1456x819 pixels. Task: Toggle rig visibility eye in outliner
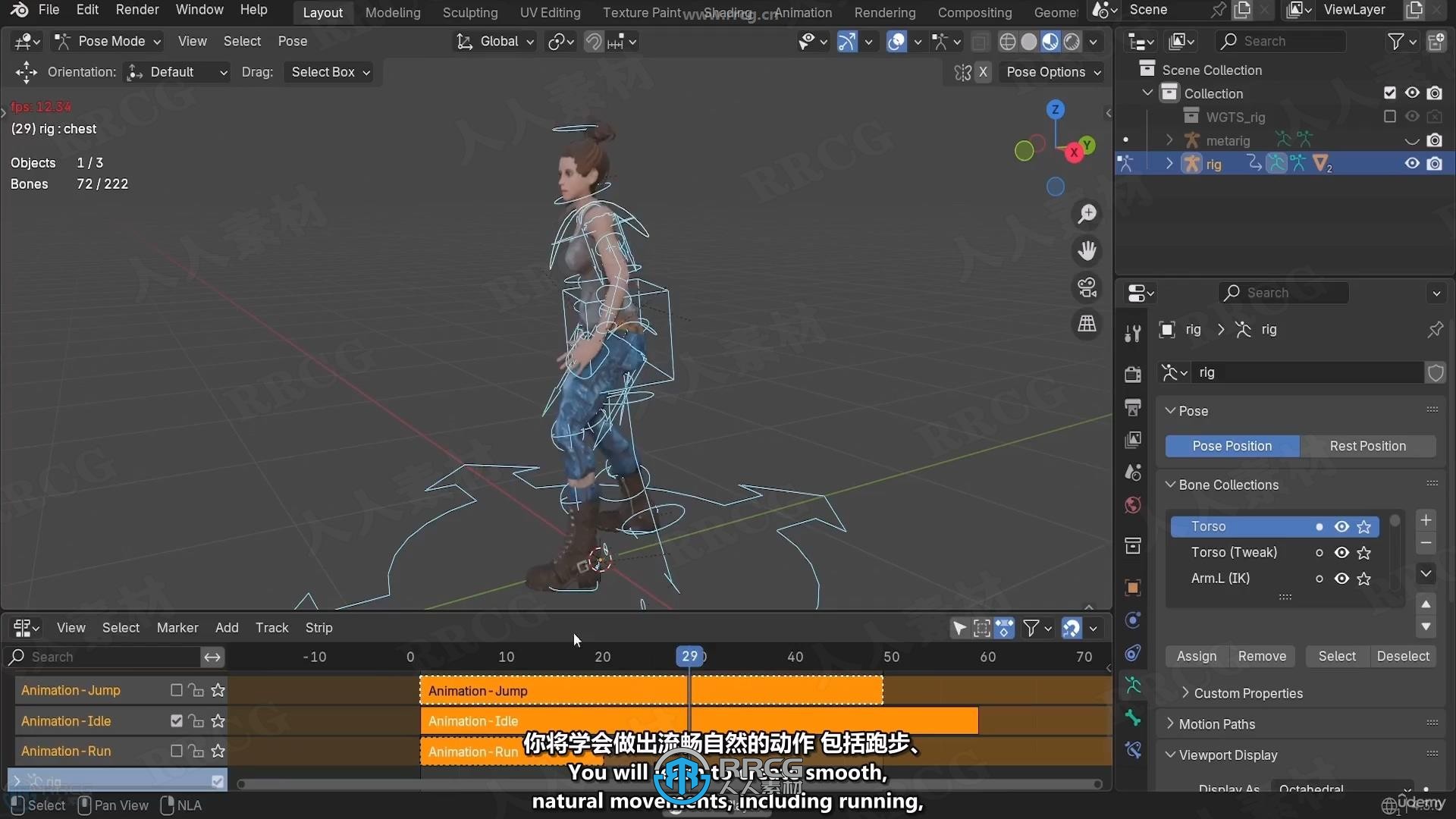pyautogui.click(x=1412, y=164)
